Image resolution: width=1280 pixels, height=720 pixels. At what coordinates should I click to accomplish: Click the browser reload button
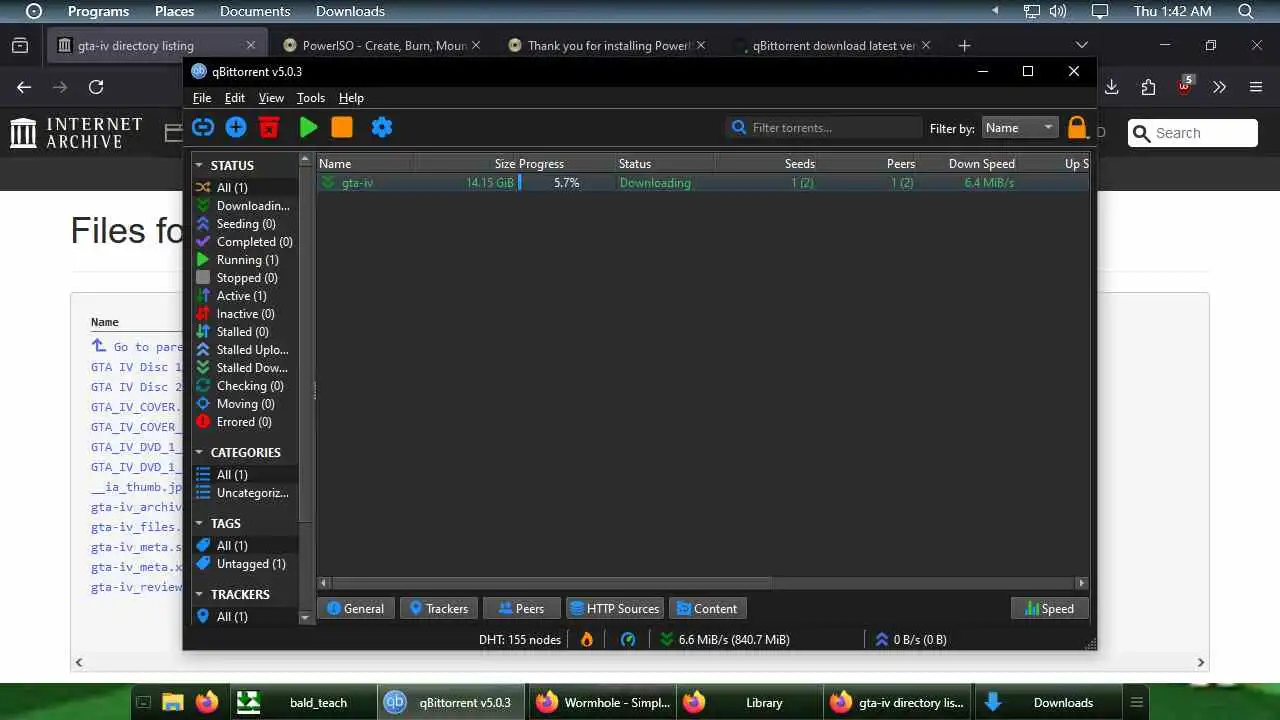tap(96, 87)
